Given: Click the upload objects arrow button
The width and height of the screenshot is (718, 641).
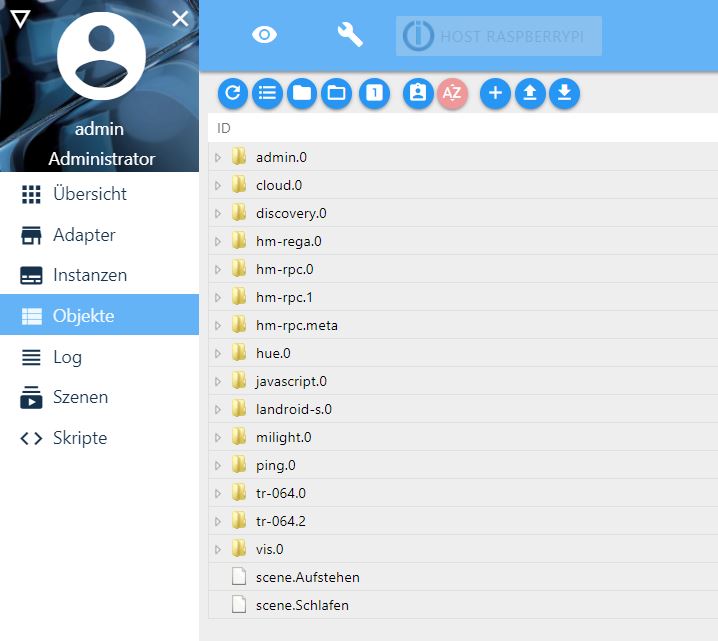Looking at the screenshot, I should click(530, 93).
